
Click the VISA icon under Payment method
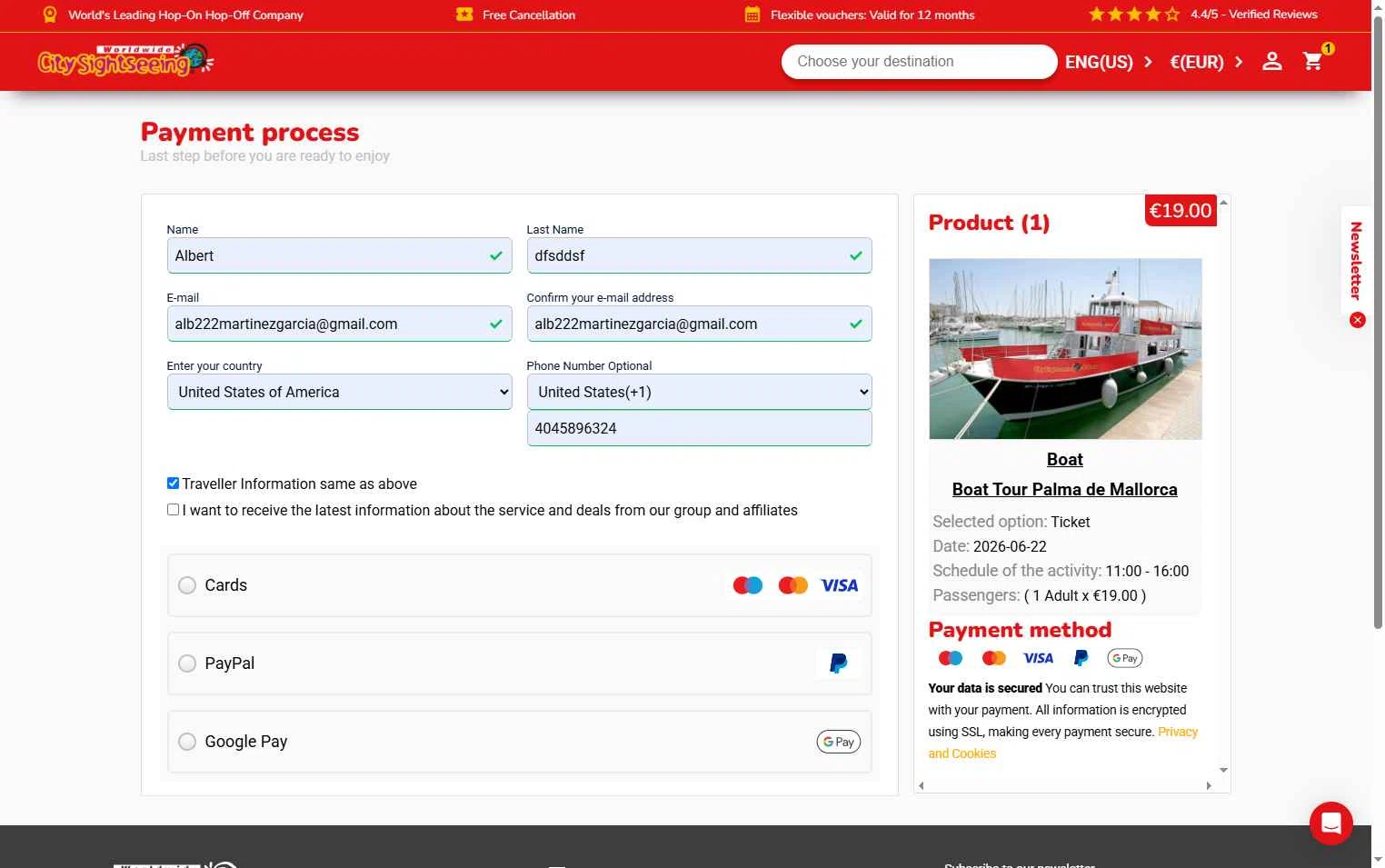click(x=1038, y=658)
